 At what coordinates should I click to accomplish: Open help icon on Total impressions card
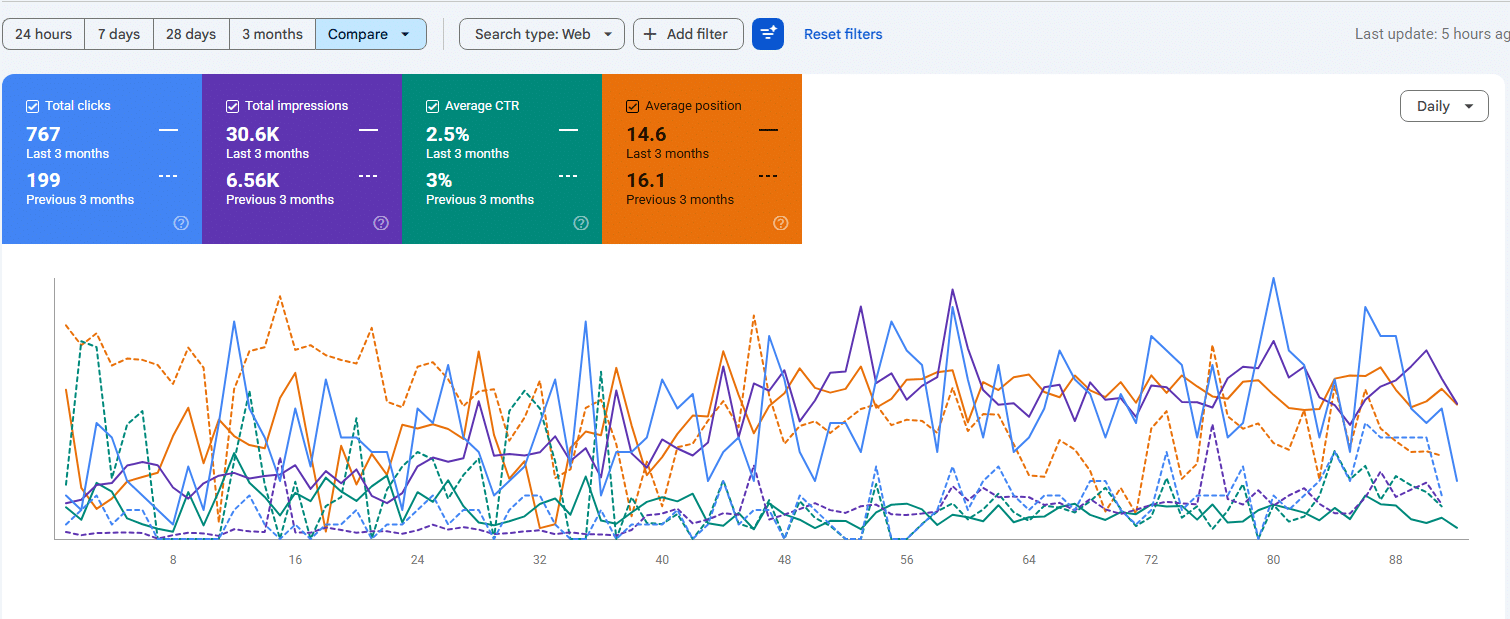click(x=381, y=223)
